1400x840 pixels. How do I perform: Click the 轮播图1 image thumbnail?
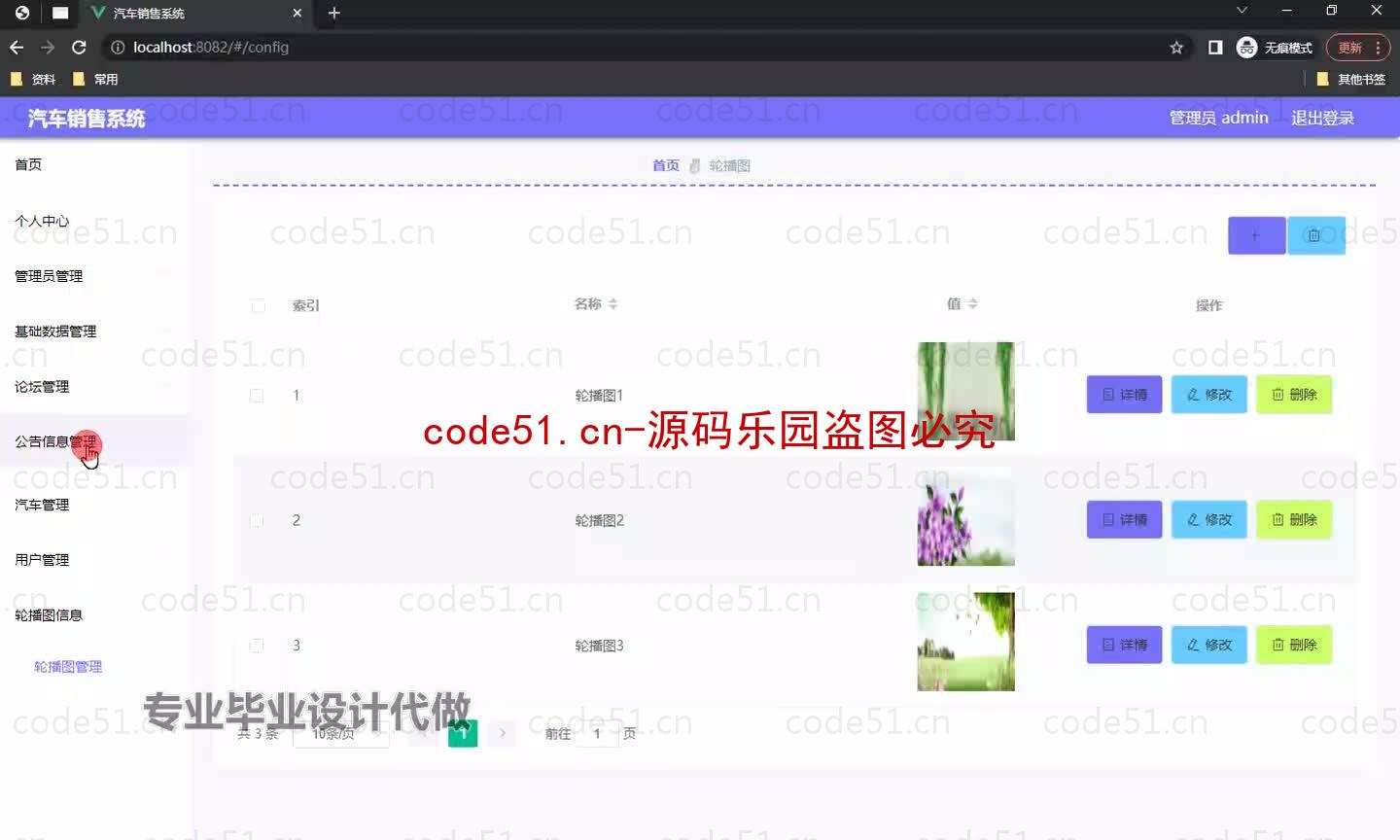click(965, 392)
